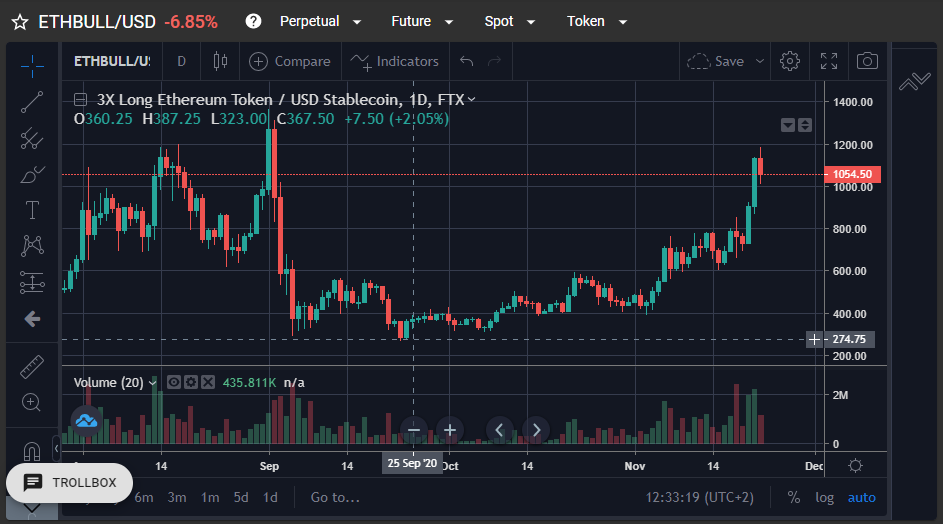The height and width of the screenshot is (524, 943).
Task: Enable auto scale mode
Action: coord(861,498)
